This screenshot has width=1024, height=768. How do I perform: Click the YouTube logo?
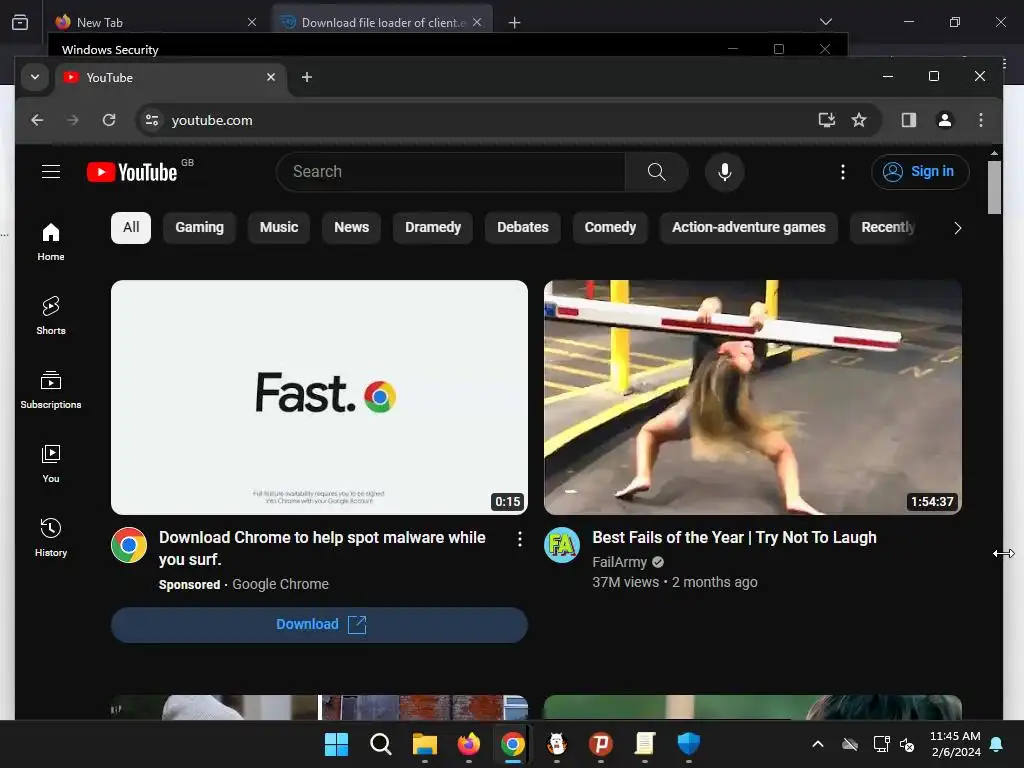tap(133, 172)
